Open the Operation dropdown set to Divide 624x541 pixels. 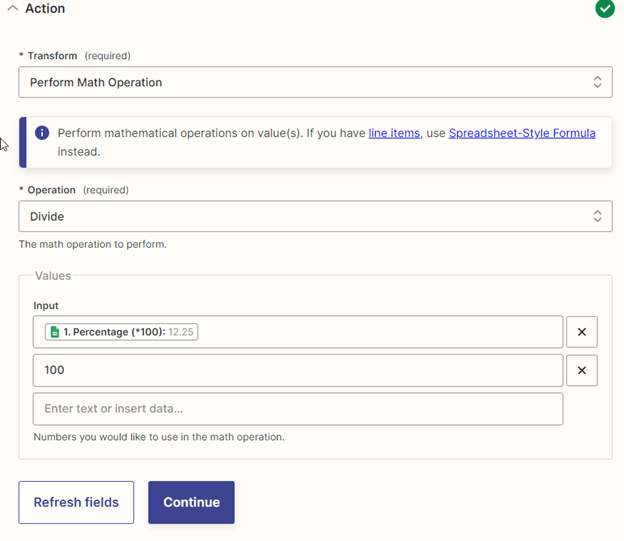(x=300, y=216)
